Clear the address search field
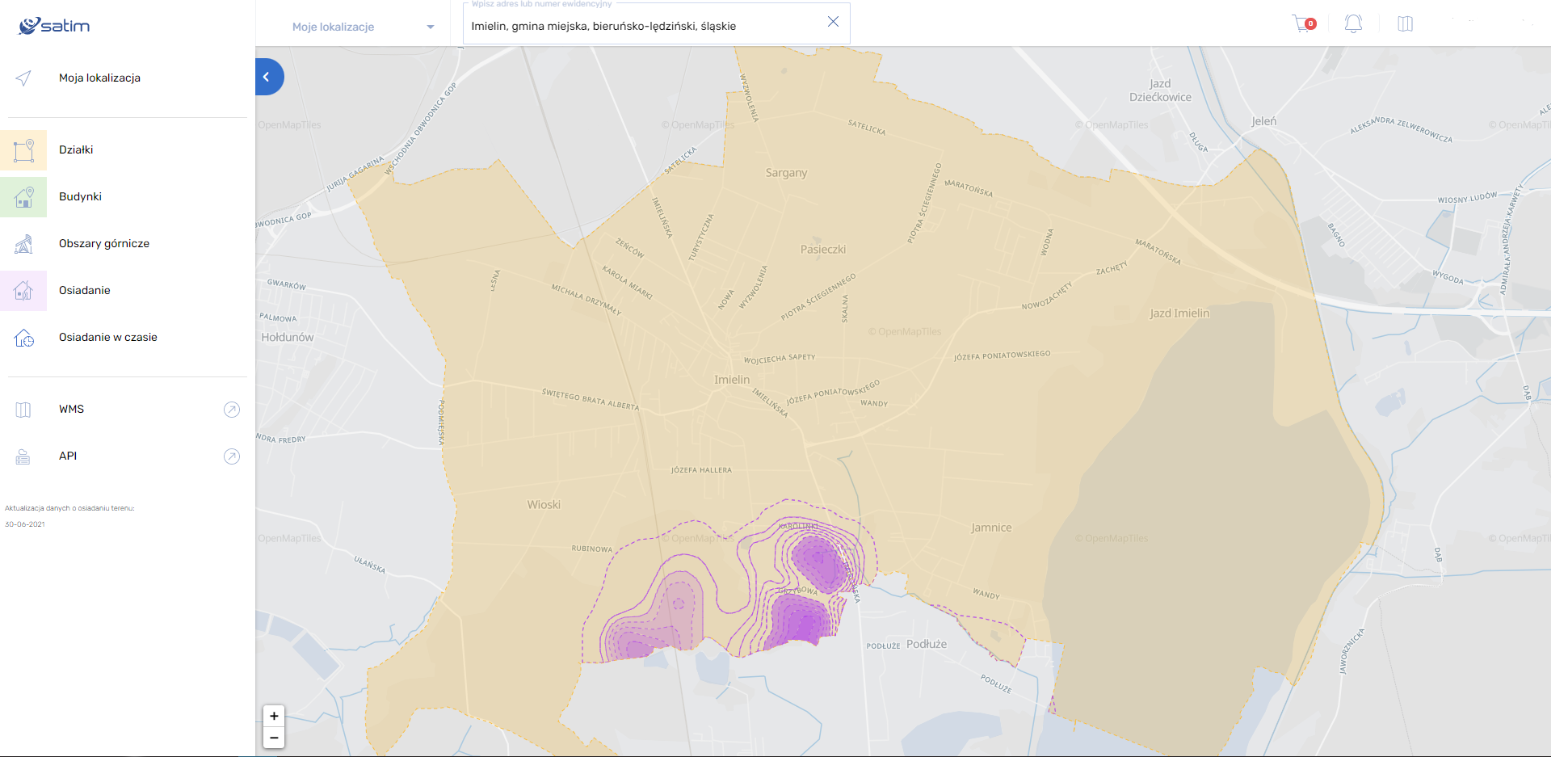Screen dimensions: 1568x757 click(x=833, y=22)
